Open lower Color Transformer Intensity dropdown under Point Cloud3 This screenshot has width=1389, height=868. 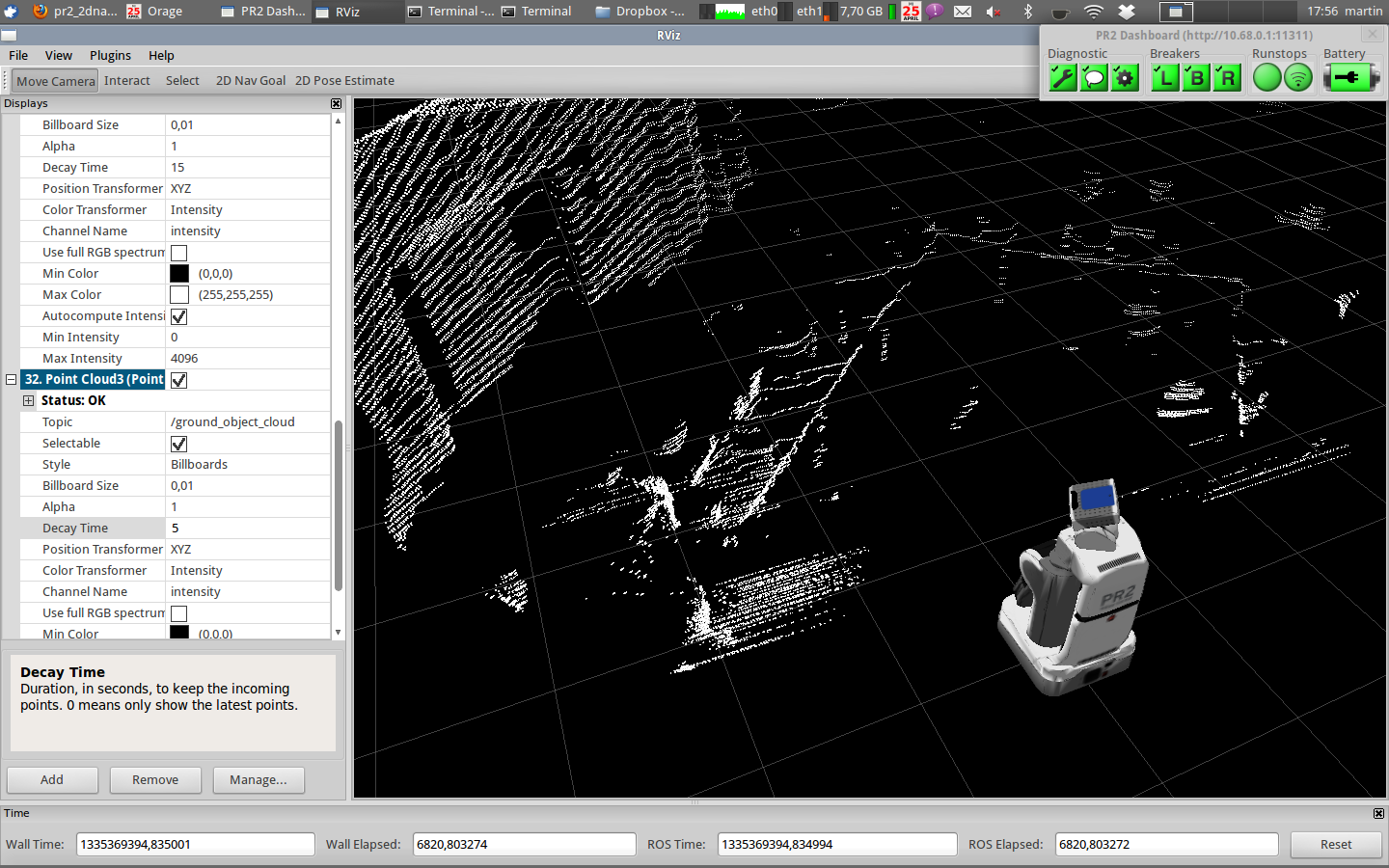click(249, 571)
